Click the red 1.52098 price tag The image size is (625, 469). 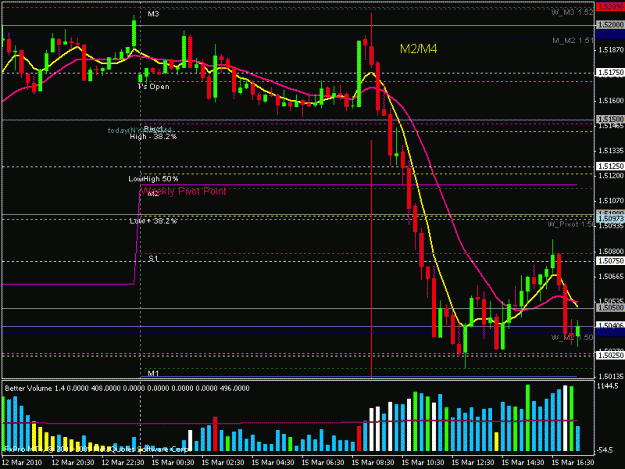point(610,7)
